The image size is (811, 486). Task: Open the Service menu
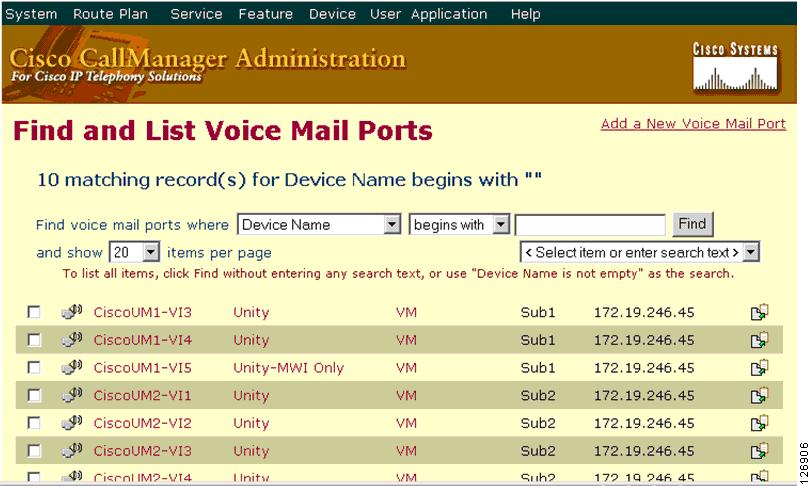coord(196,14)
